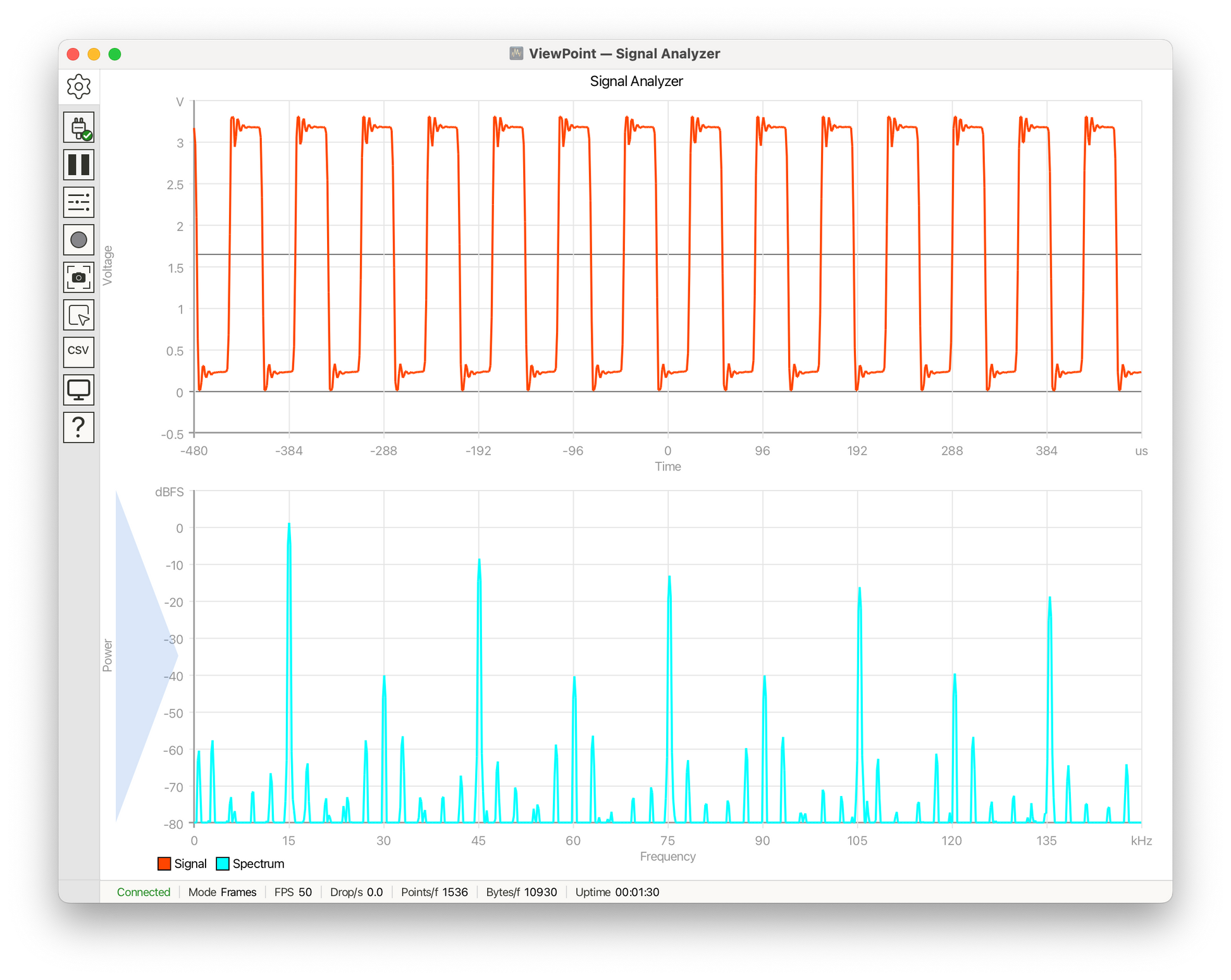Toggle the Spectrum legend entry
1231x980 pixels.
251,864
